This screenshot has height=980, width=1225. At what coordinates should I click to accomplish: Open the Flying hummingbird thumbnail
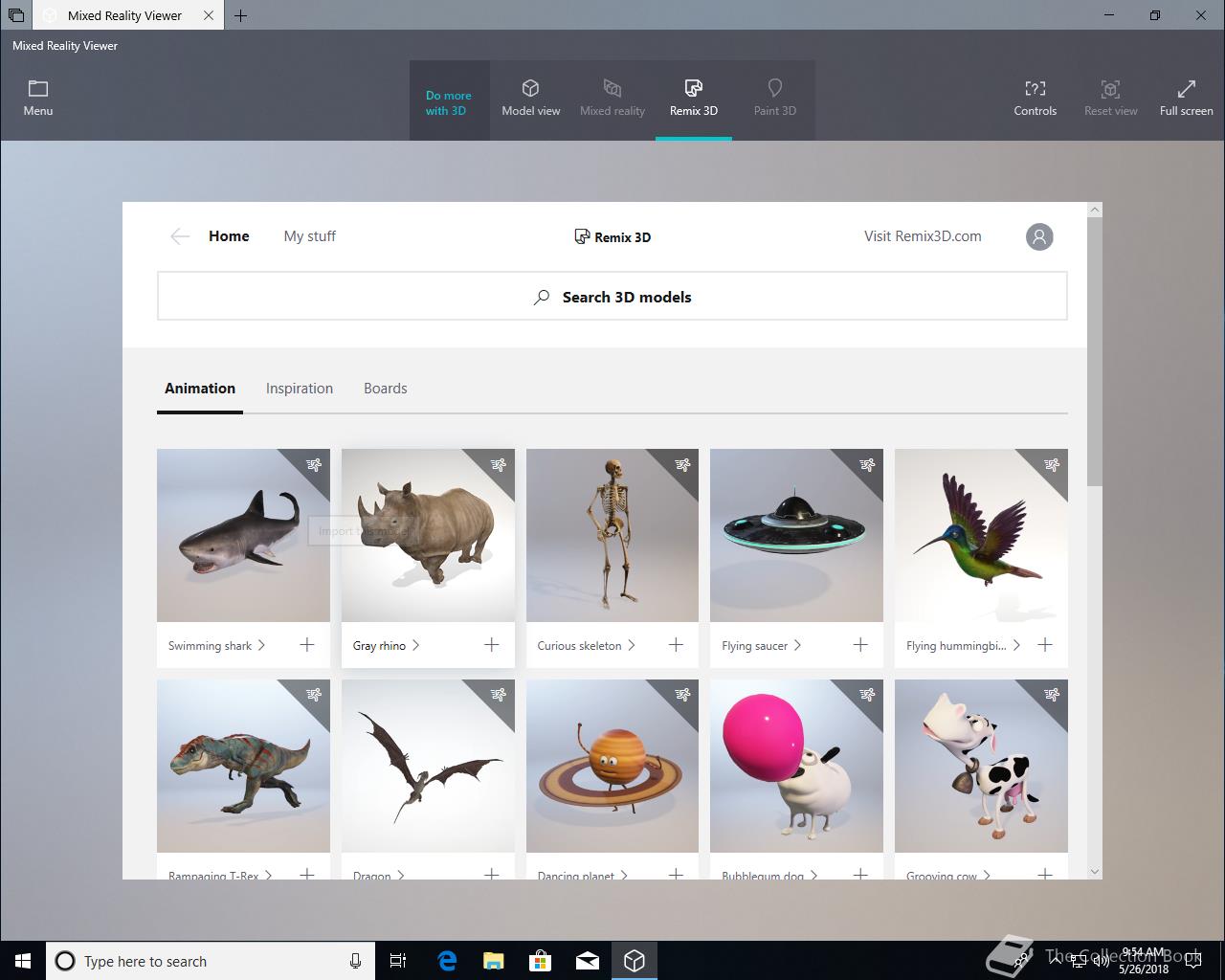(x=981, y=536)
